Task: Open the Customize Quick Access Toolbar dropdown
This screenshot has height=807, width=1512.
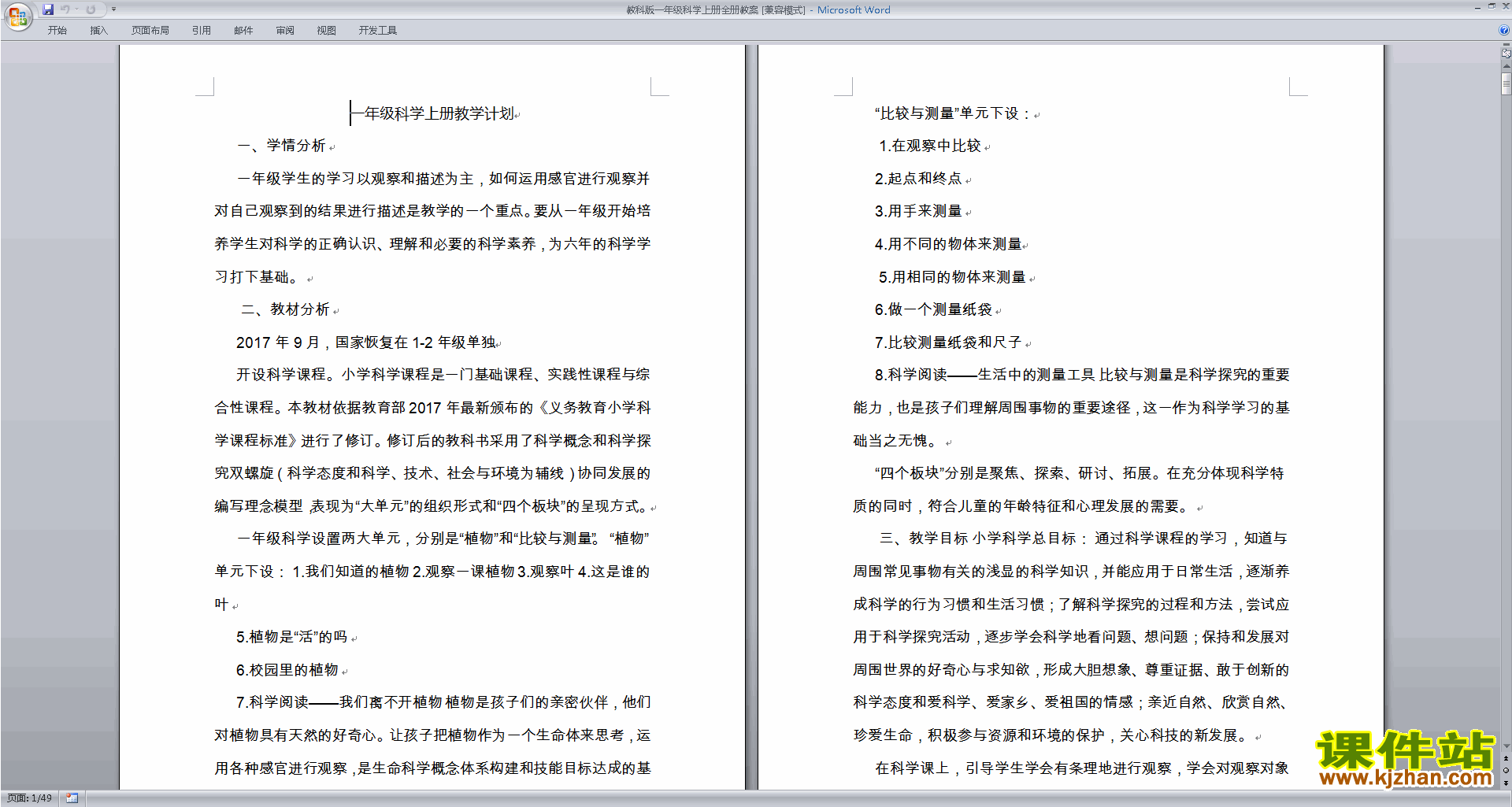Action: (x=113, y=9)
